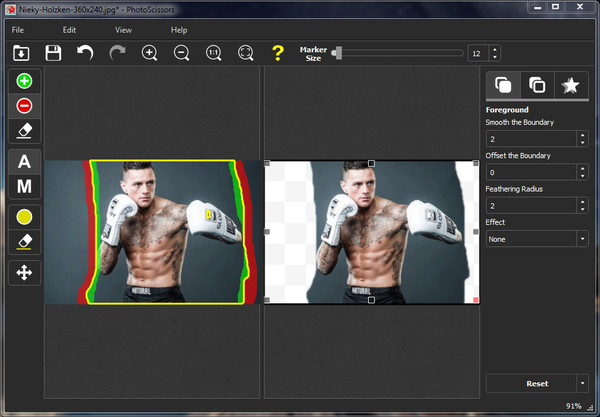Screen dimensions: 600x417
Task: Open help with yellow question mark
Action: click(278, 53)
